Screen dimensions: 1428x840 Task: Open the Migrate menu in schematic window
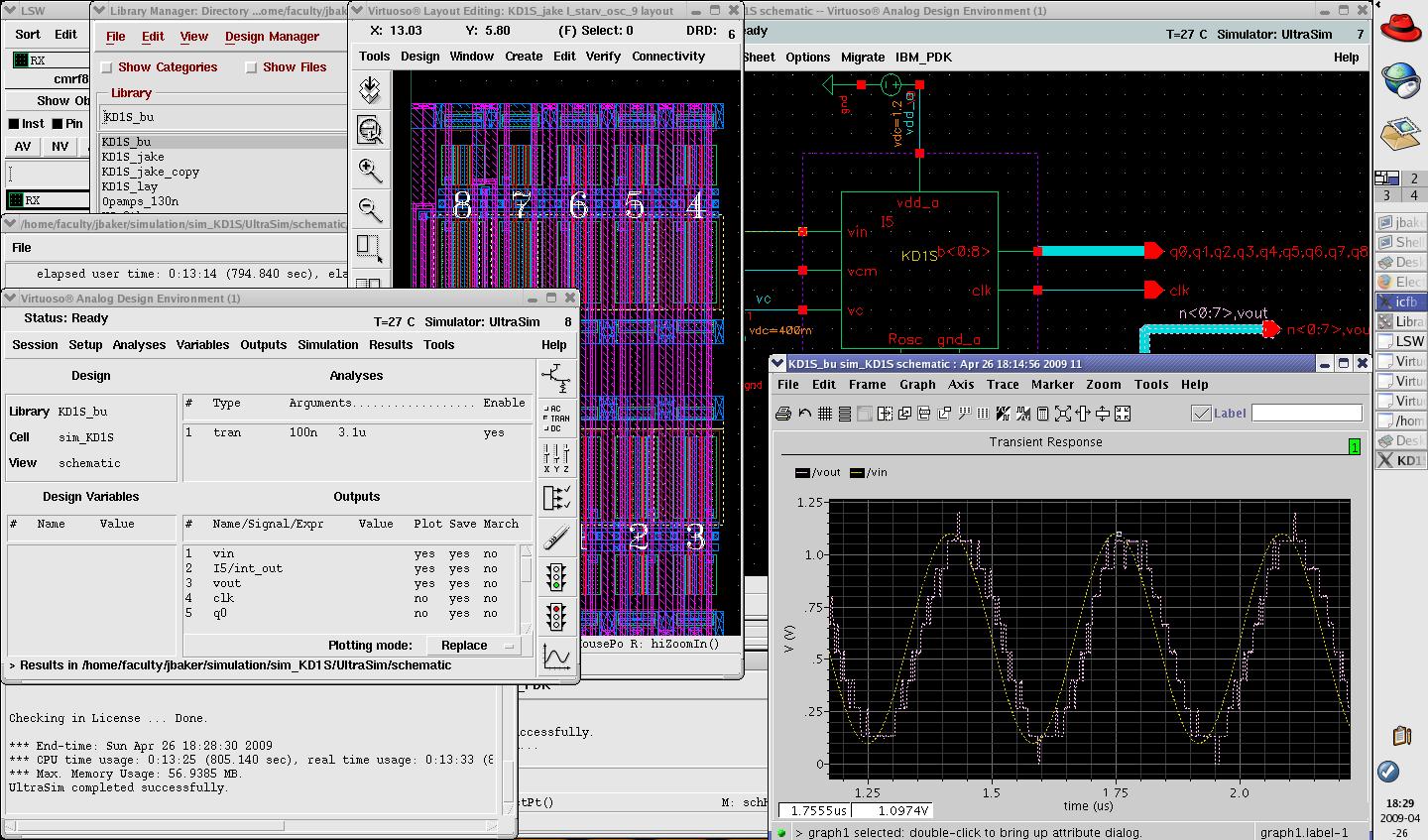pos(863,58)
